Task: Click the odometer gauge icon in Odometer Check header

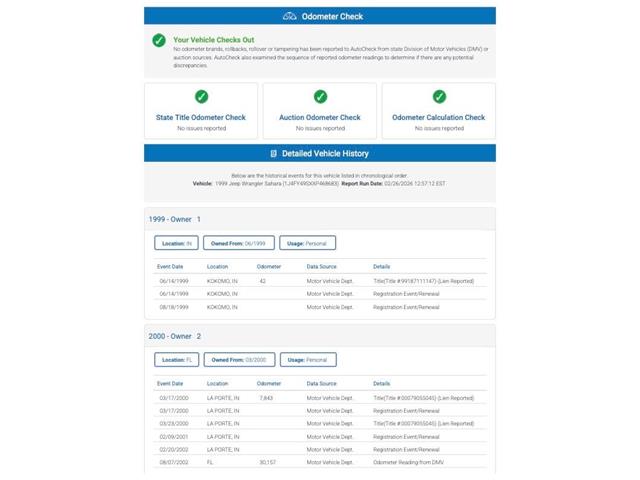Action: click(289, 16)
